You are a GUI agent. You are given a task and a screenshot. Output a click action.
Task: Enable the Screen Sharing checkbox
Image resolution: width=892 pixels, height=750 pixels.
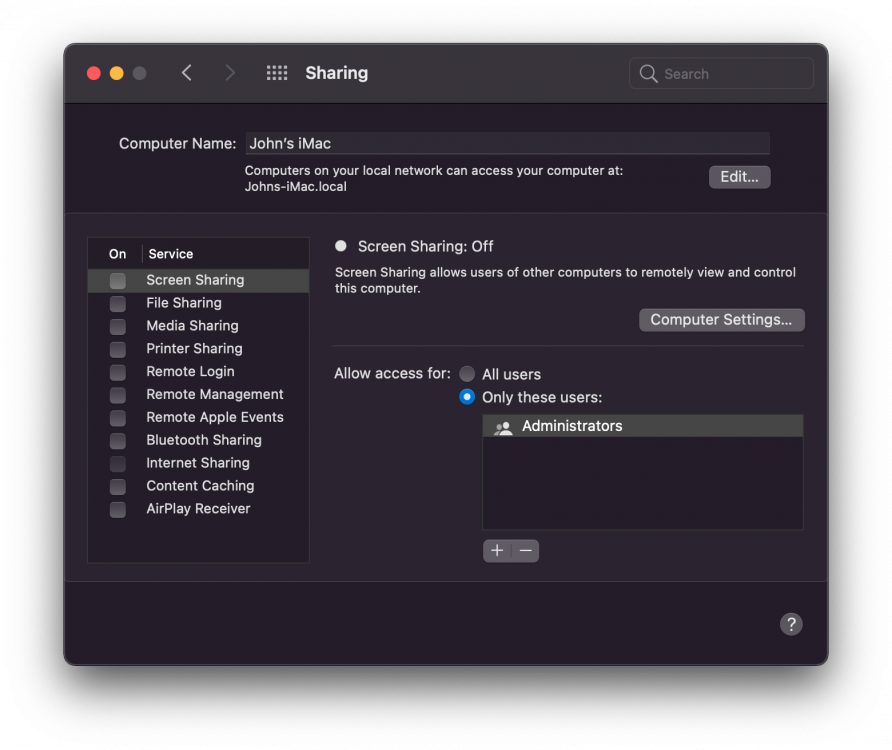[118, 281]
